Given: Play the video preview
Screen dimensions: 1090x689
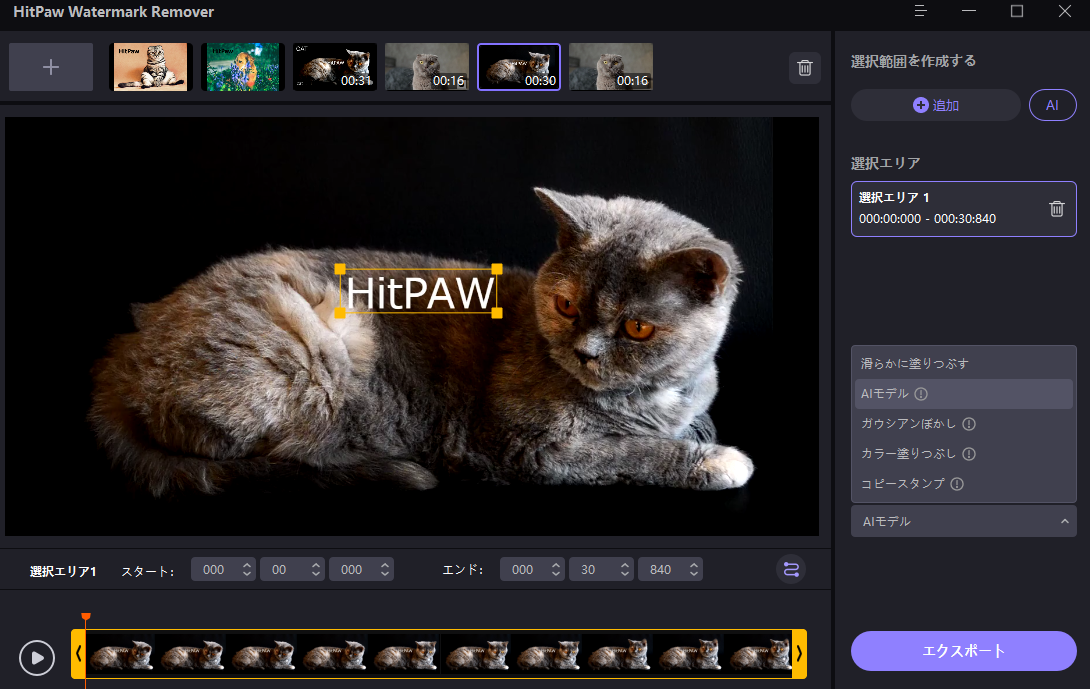Looking at the screenshot, I should (x=37, y=658).
